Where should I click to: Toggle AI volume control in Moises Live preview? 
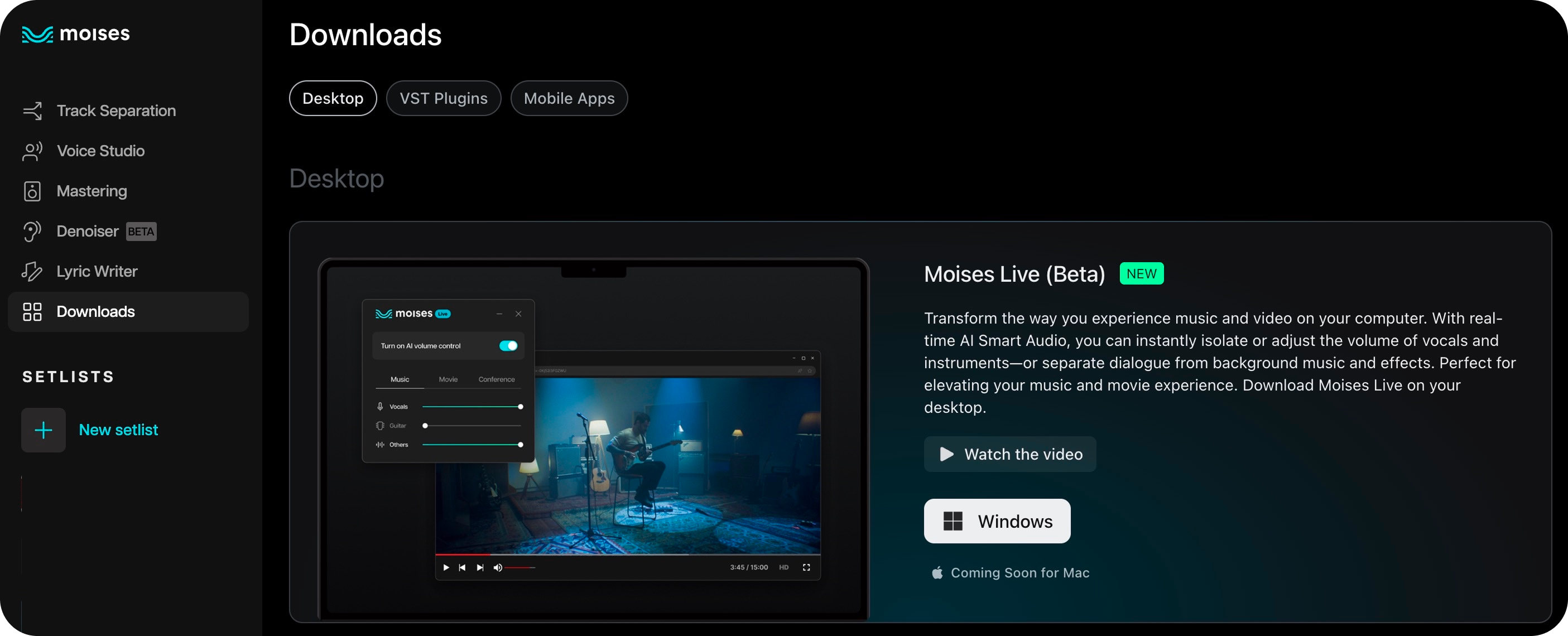(x=509, y=345)
